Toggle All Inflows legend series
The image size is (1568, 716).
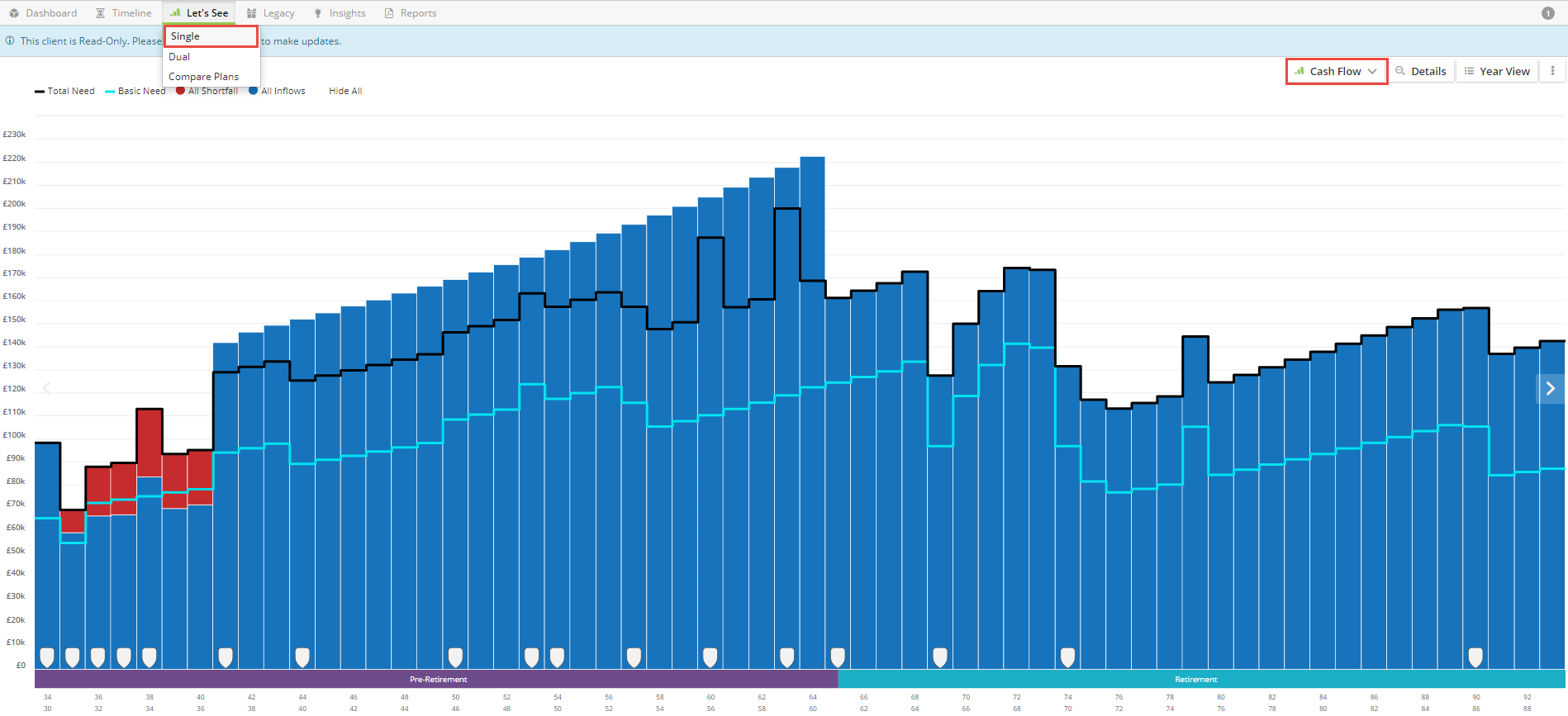(278, 91)
